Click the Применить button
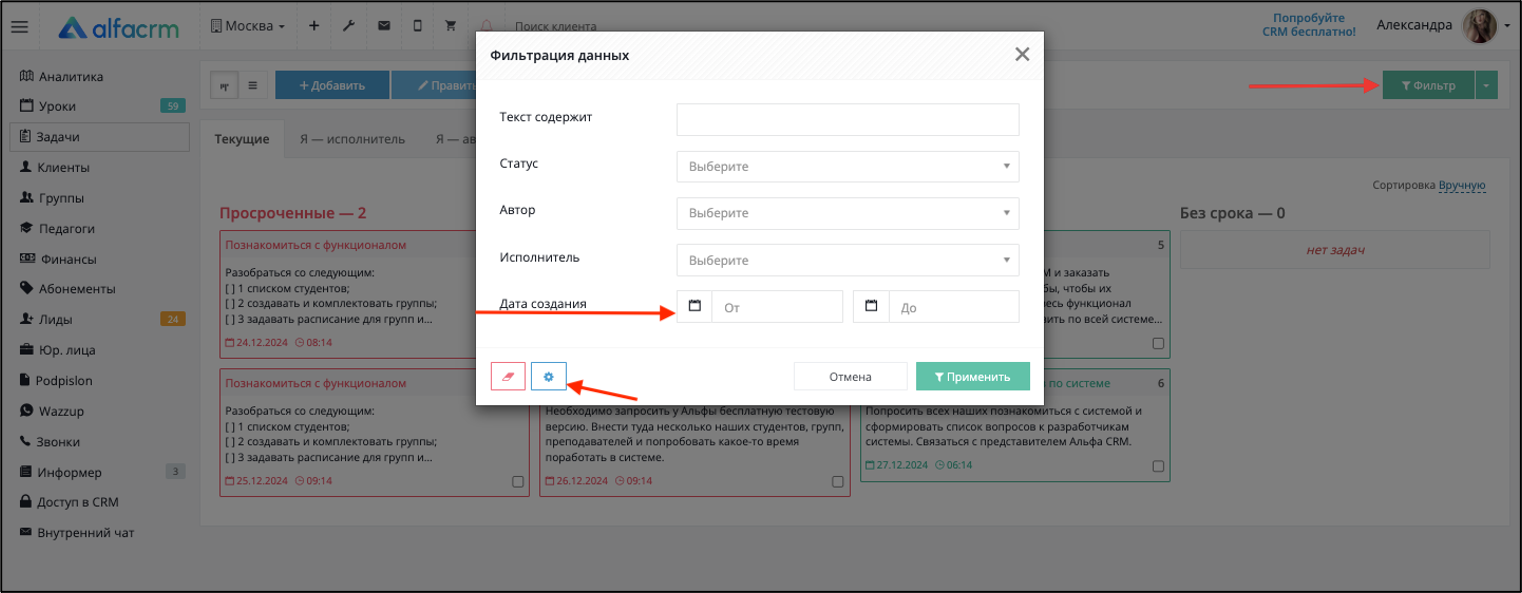 973,377
